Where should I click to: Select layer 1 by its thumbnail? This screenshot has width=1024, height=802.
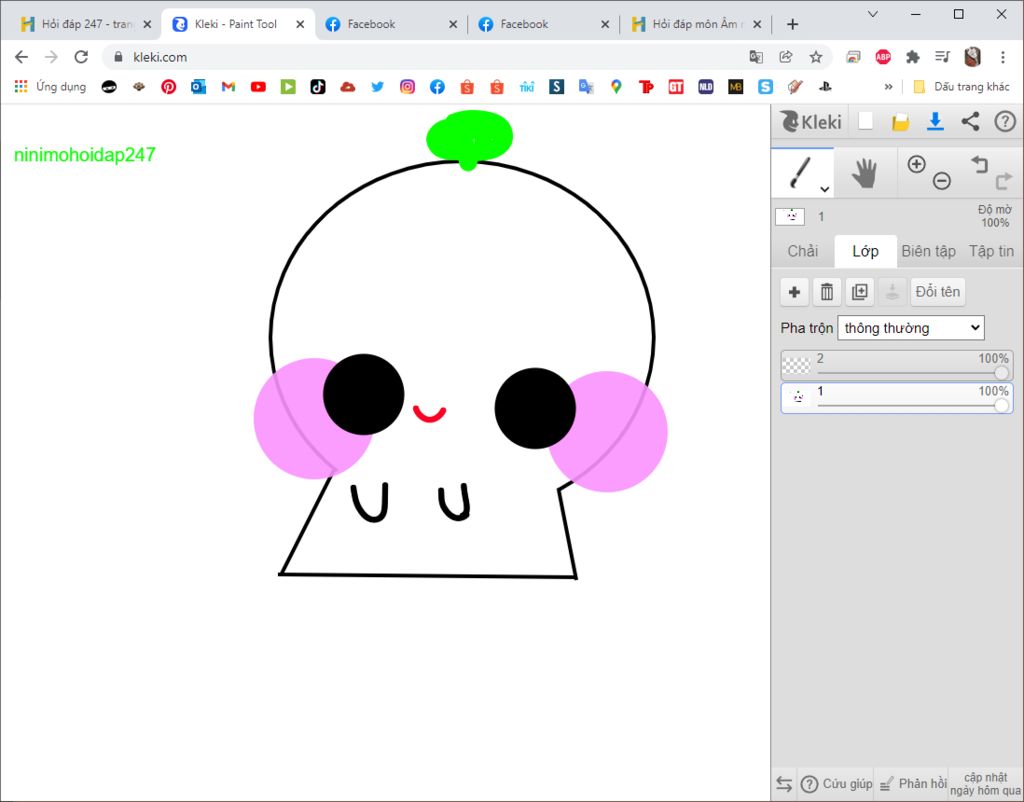tap(796, 398)
